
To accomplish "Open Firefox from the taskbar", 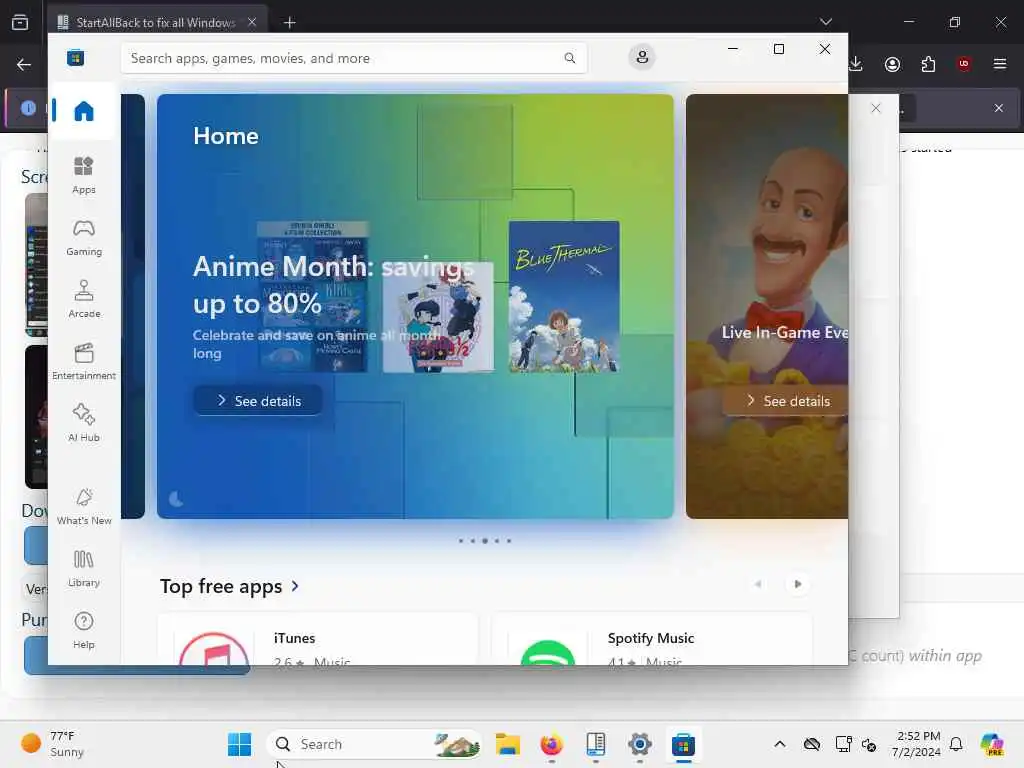I will 552,744.
